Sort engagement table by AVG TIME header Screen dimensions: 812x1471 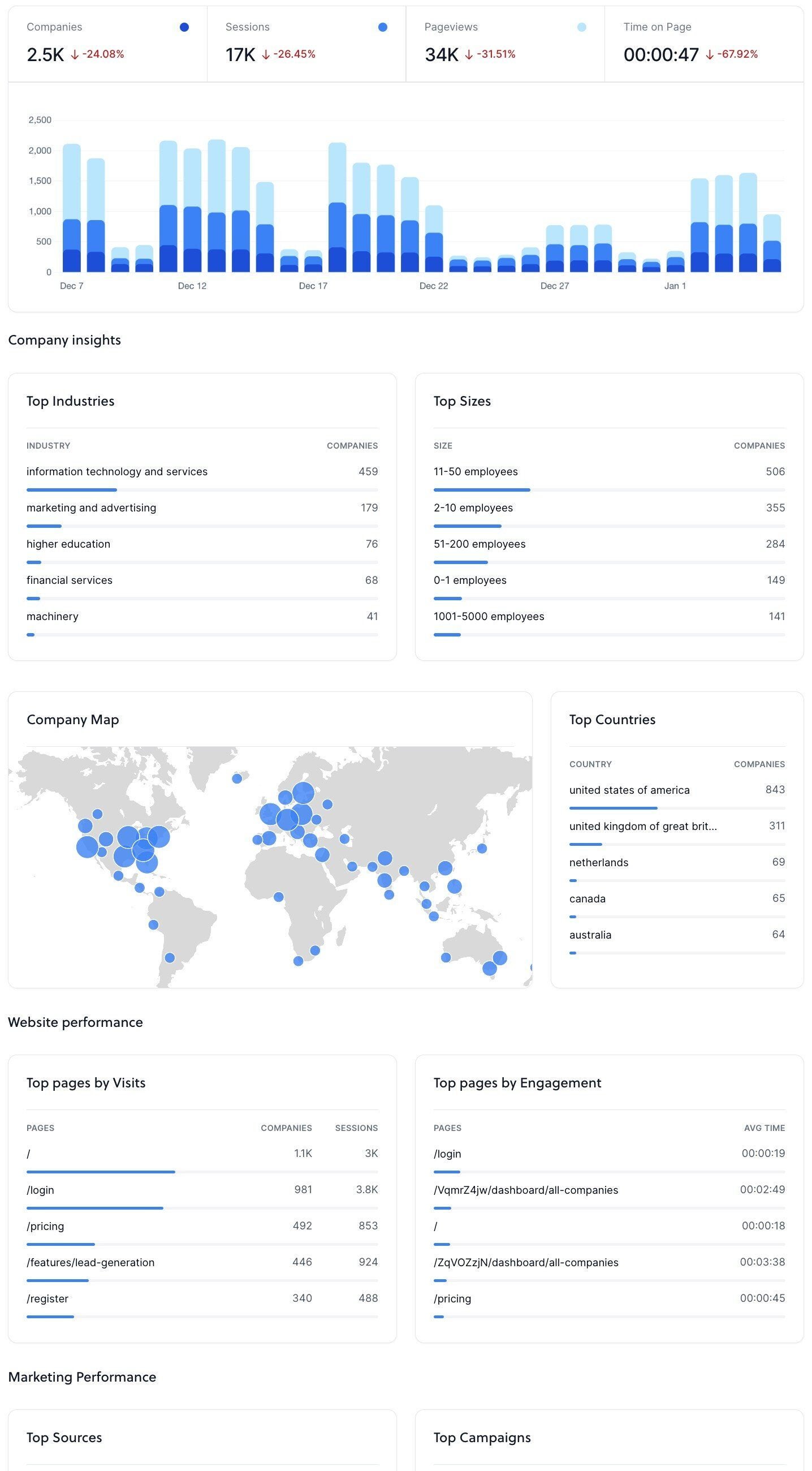[764, 1128]
